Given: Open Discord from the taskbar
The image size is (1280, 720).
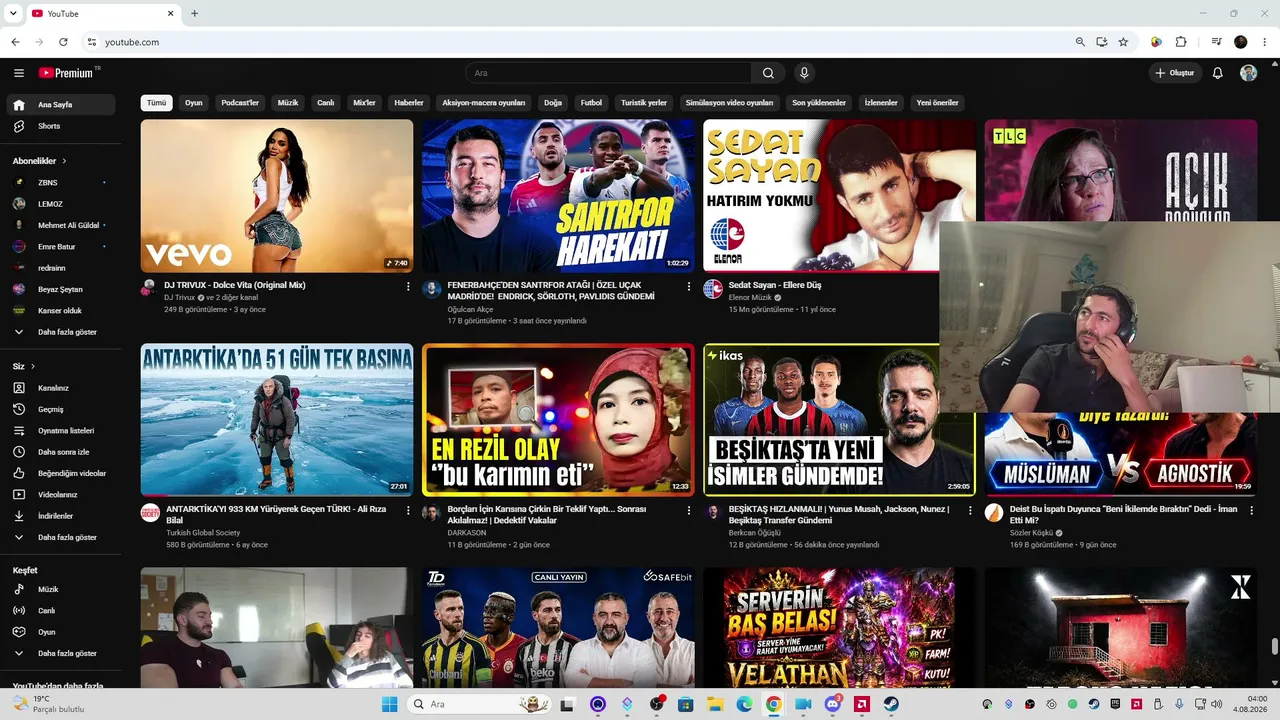Looking at the screenshot, I should 833,704.
